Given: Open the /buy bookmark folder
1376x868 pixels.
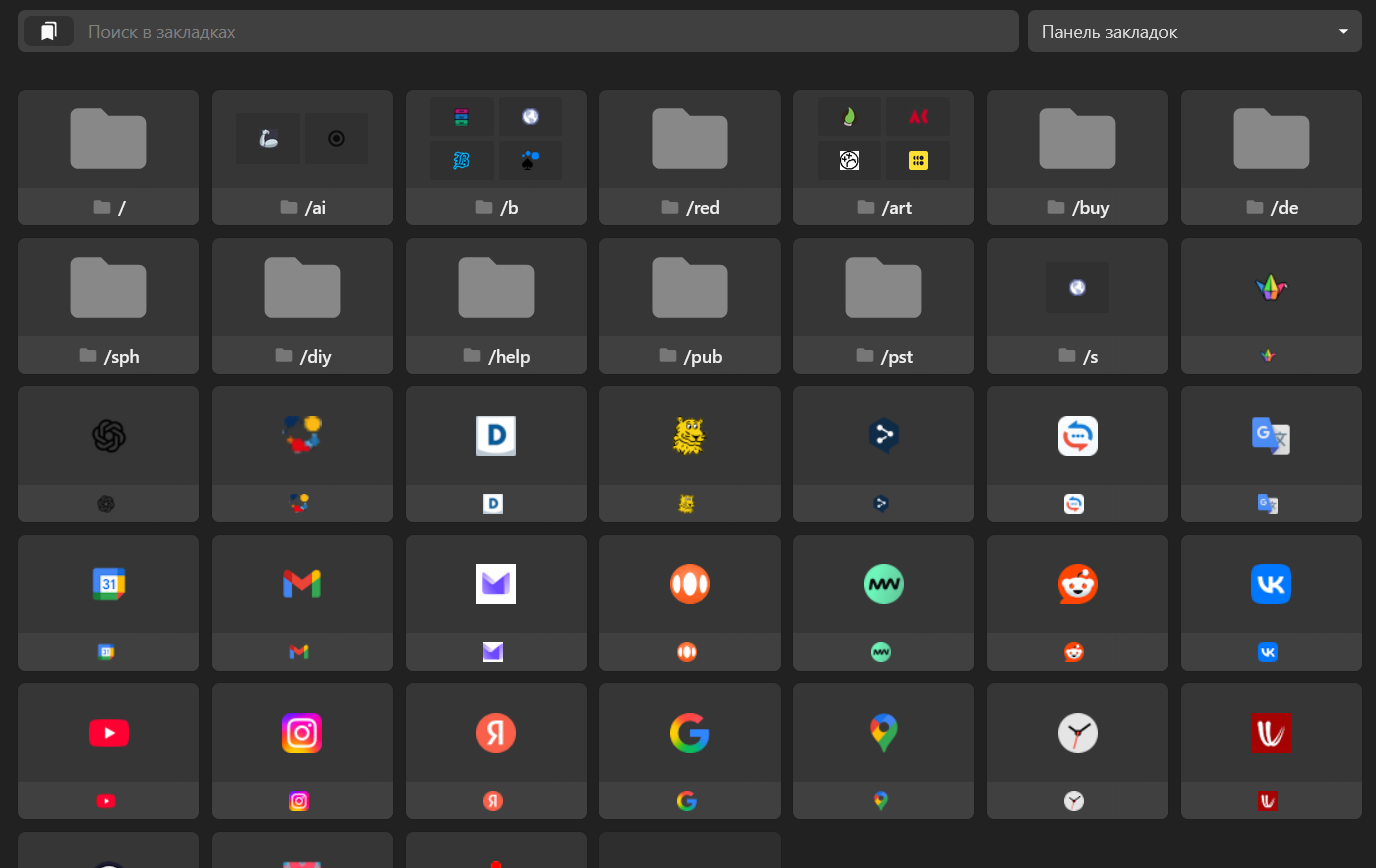Looking at the screenshot, I should pos(1077,157).
